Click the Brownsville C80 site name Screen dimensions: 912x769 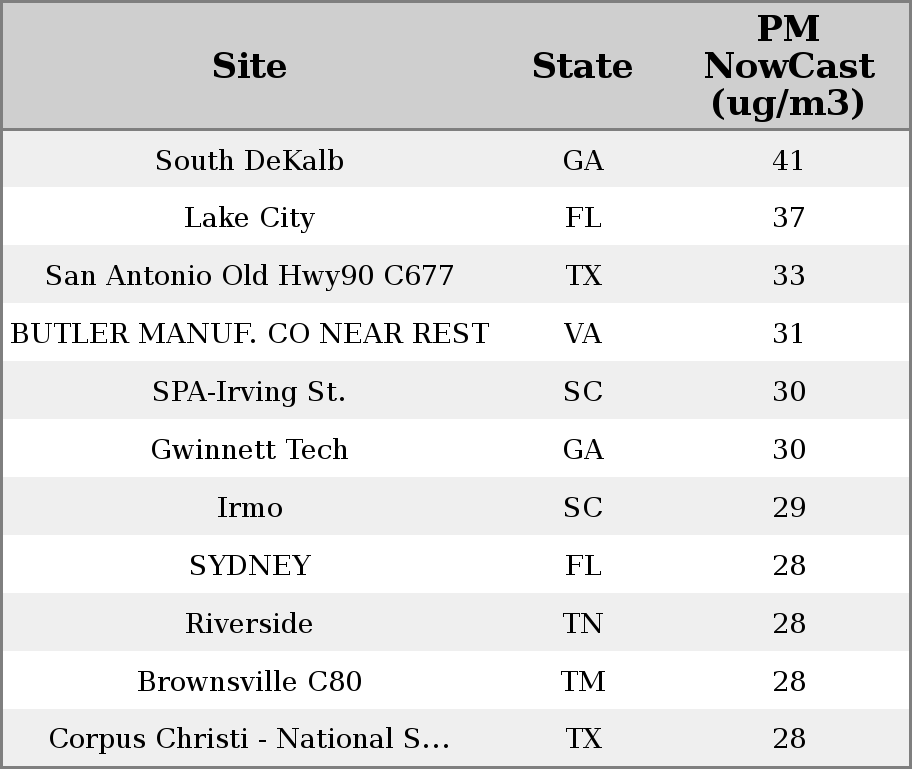coord(249,682)
